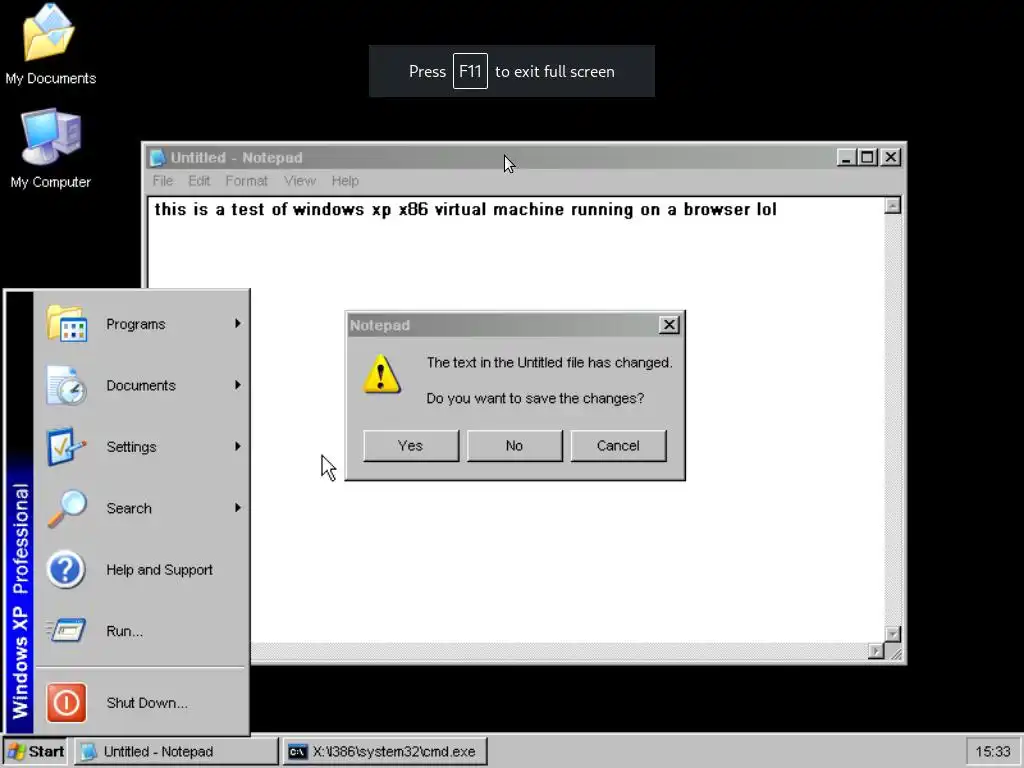
Task: Switch to Untitled - Notepad taskbar button
Action: (x=176, y=752)
